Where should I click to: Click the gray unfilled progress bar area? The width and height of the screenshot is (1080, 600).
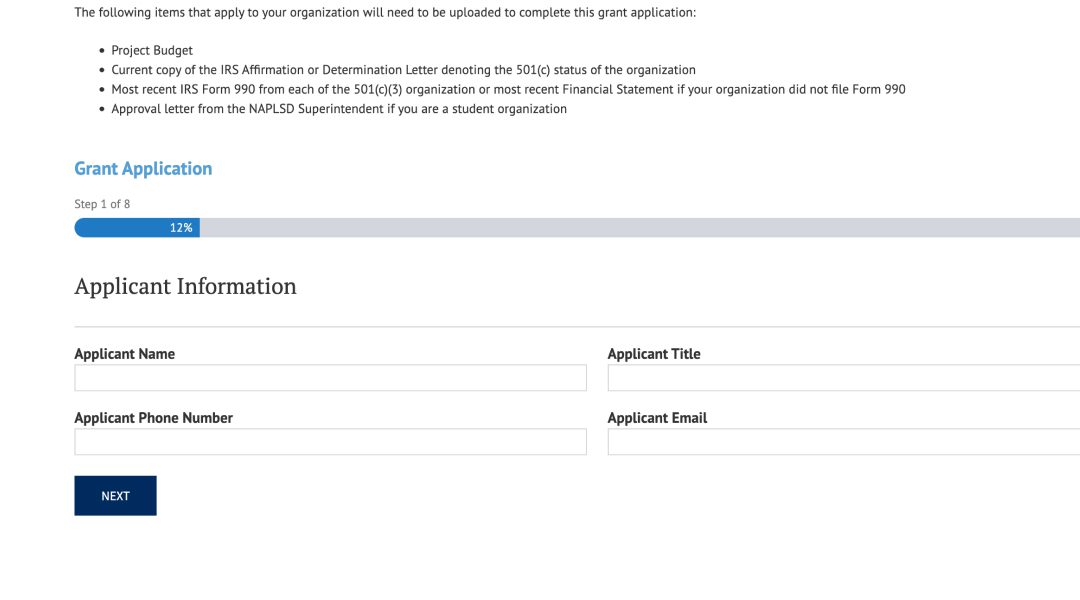point(640,228)
